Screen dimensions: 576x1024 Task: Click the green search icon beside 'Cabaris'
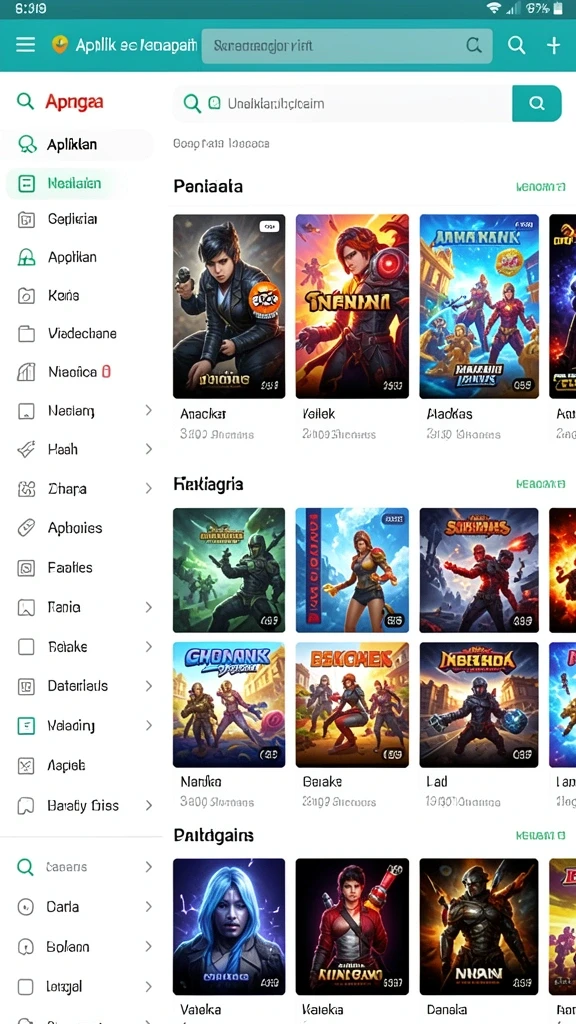25,867
